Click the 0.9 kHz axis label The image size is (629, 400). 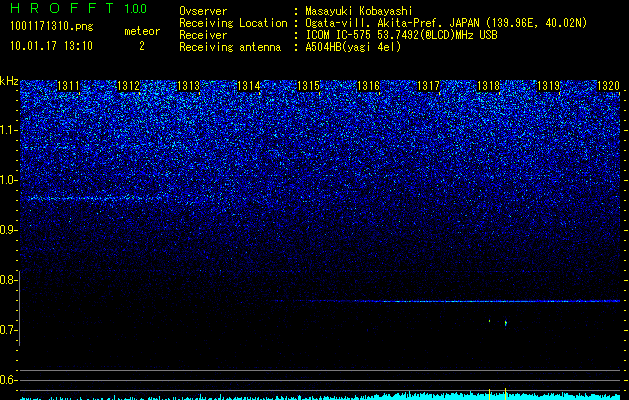pos(8,230)
